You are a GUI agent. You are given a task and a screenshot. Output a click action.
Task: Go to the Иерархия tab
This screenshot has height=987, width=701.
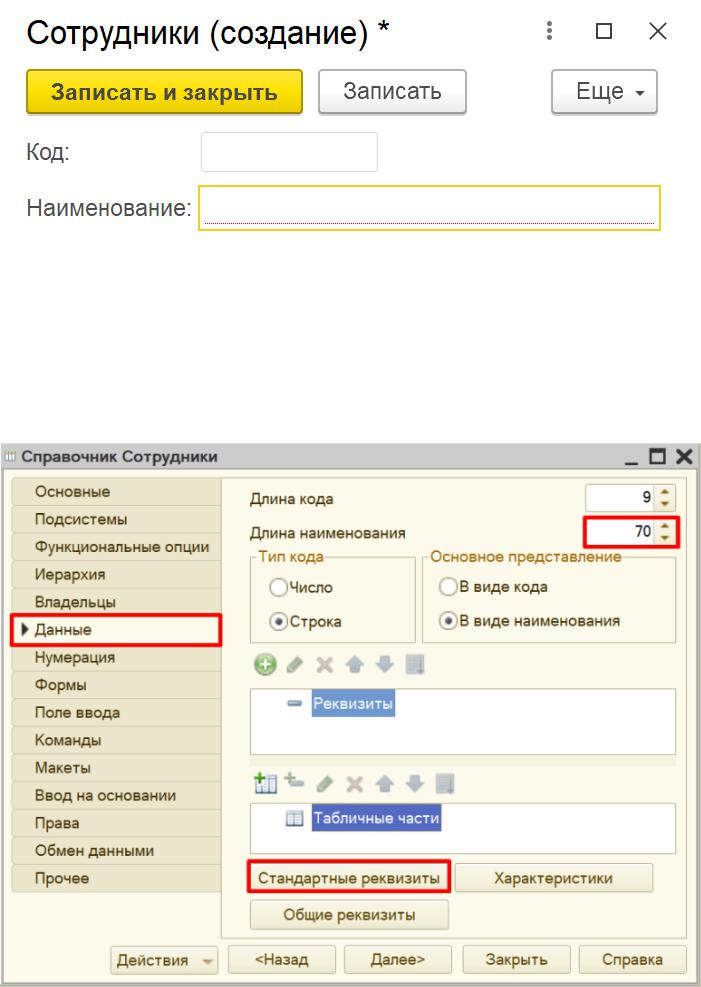tap(116, 575)
